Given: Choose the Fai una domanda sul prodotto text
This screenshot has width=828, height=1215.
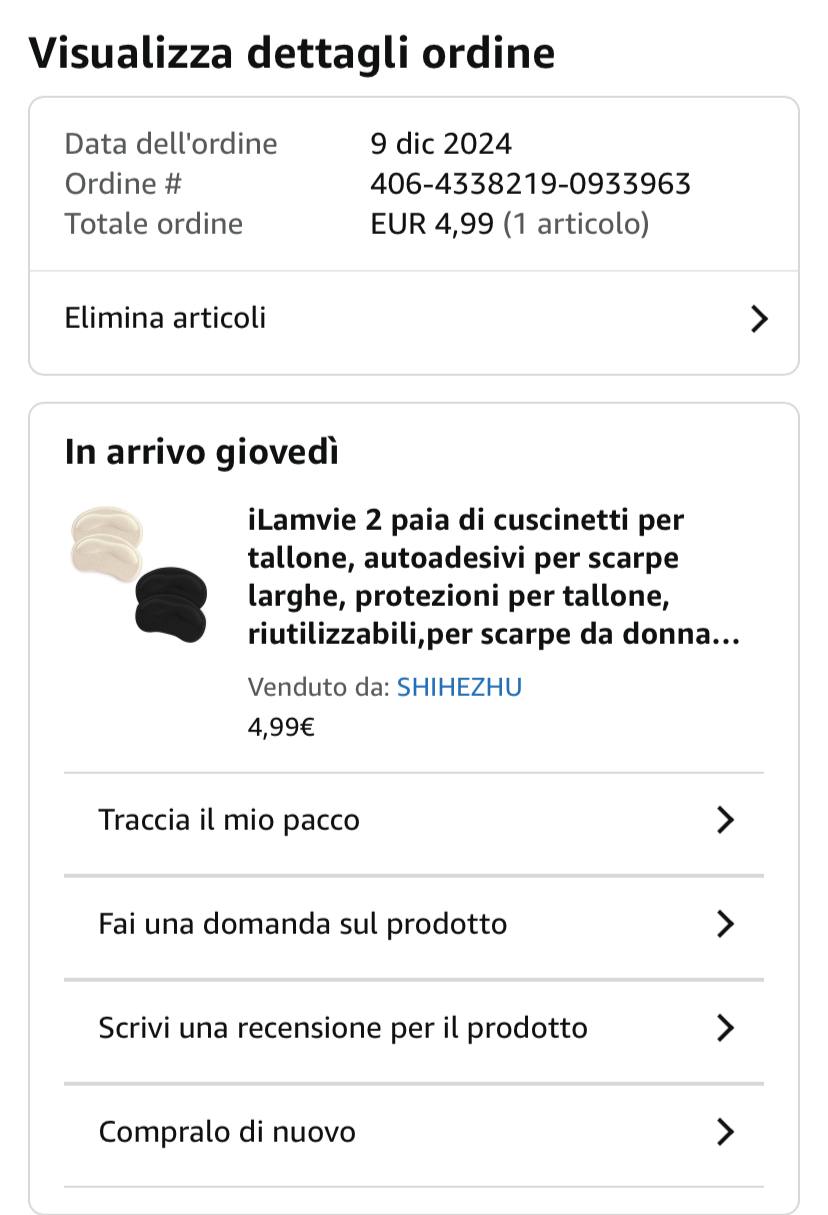Looking at the screenshot, I should coord(302,924).
